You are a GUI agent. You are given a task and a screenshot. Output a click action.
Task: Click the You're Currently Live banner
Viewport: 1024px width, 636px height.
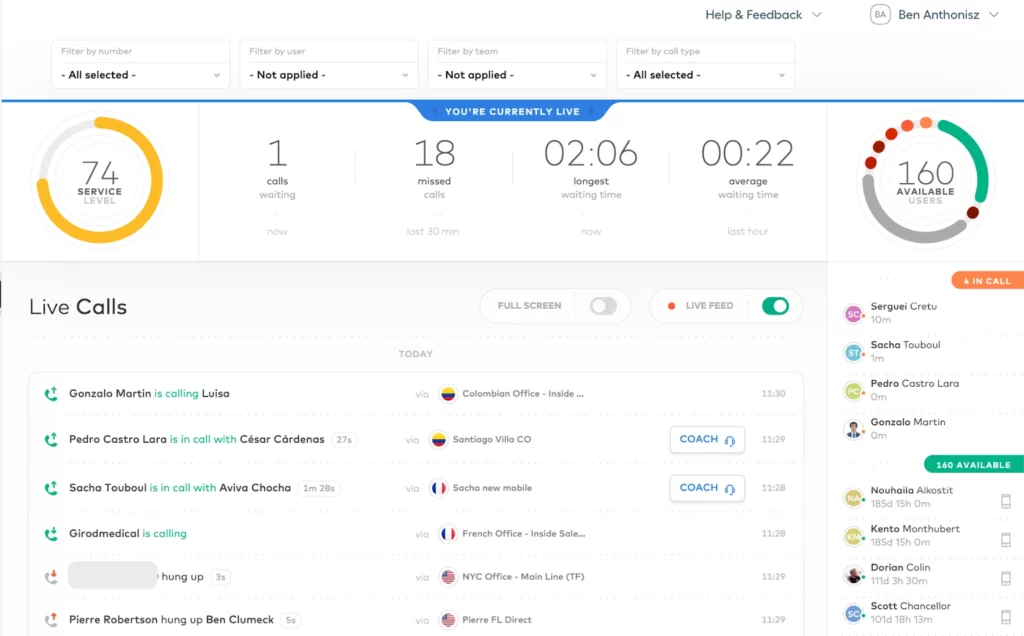513,112
